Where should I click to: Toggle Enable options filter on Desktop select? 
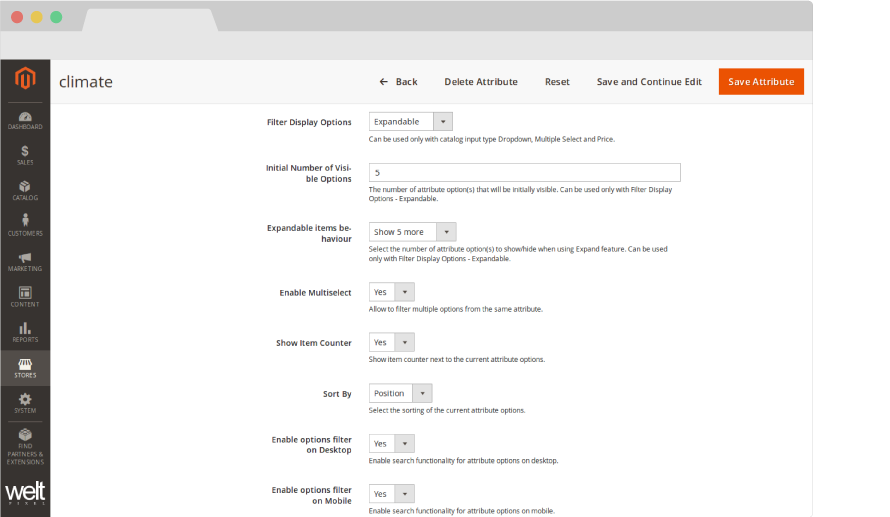(392, 443)
